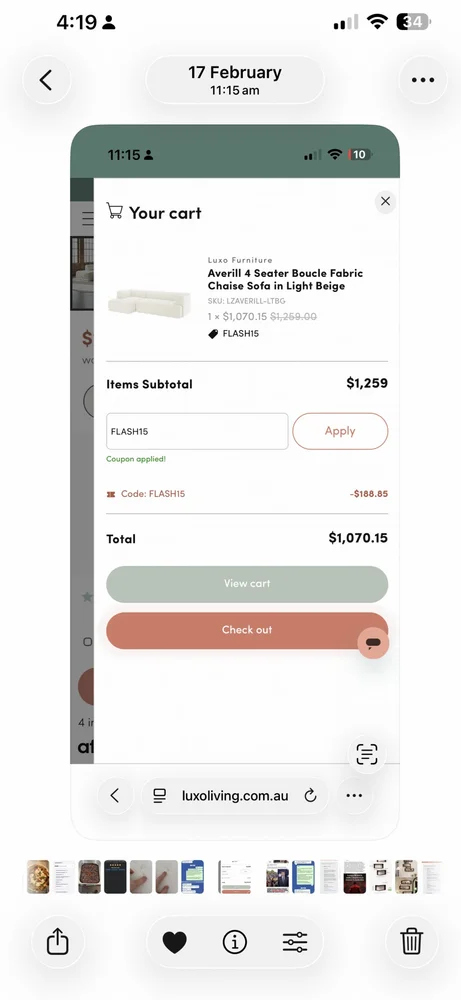Open the edit adjustments sliders icon
Screen dimensions: 461x1000
pos(295,941)
